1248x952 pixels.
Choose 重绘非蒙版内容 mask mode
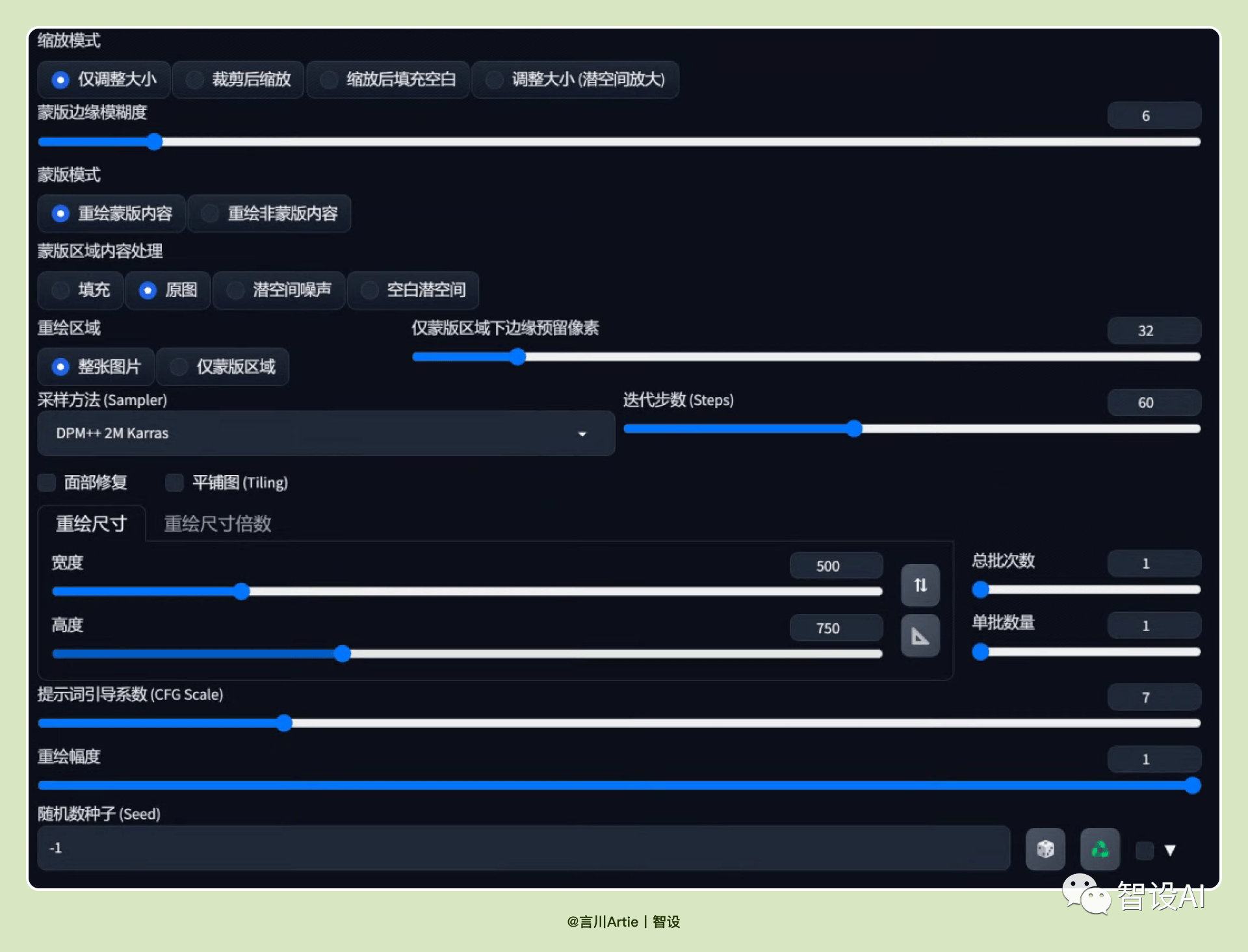pos(269,213)
